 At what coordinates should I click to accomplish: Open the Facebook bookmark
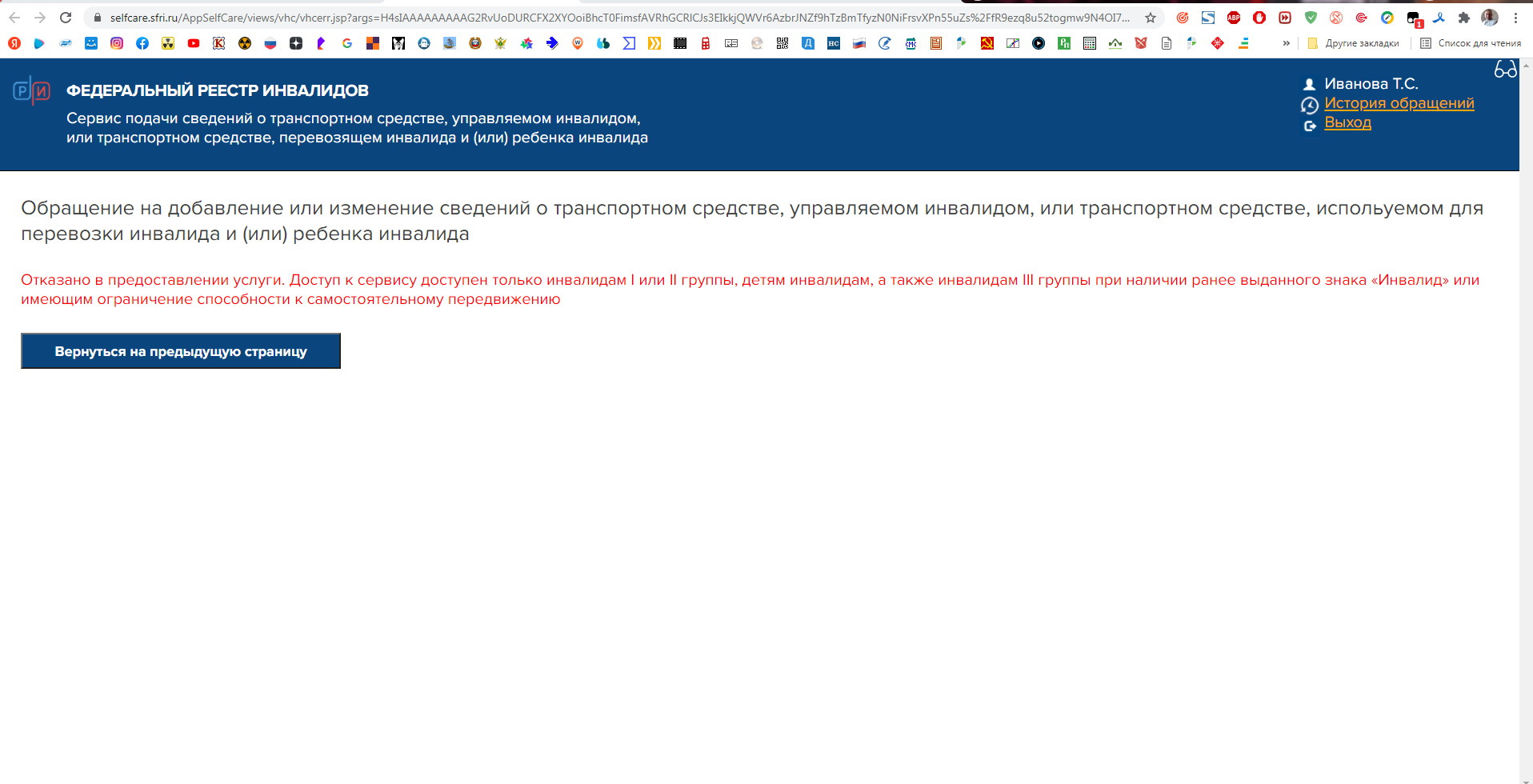[142, 43]
